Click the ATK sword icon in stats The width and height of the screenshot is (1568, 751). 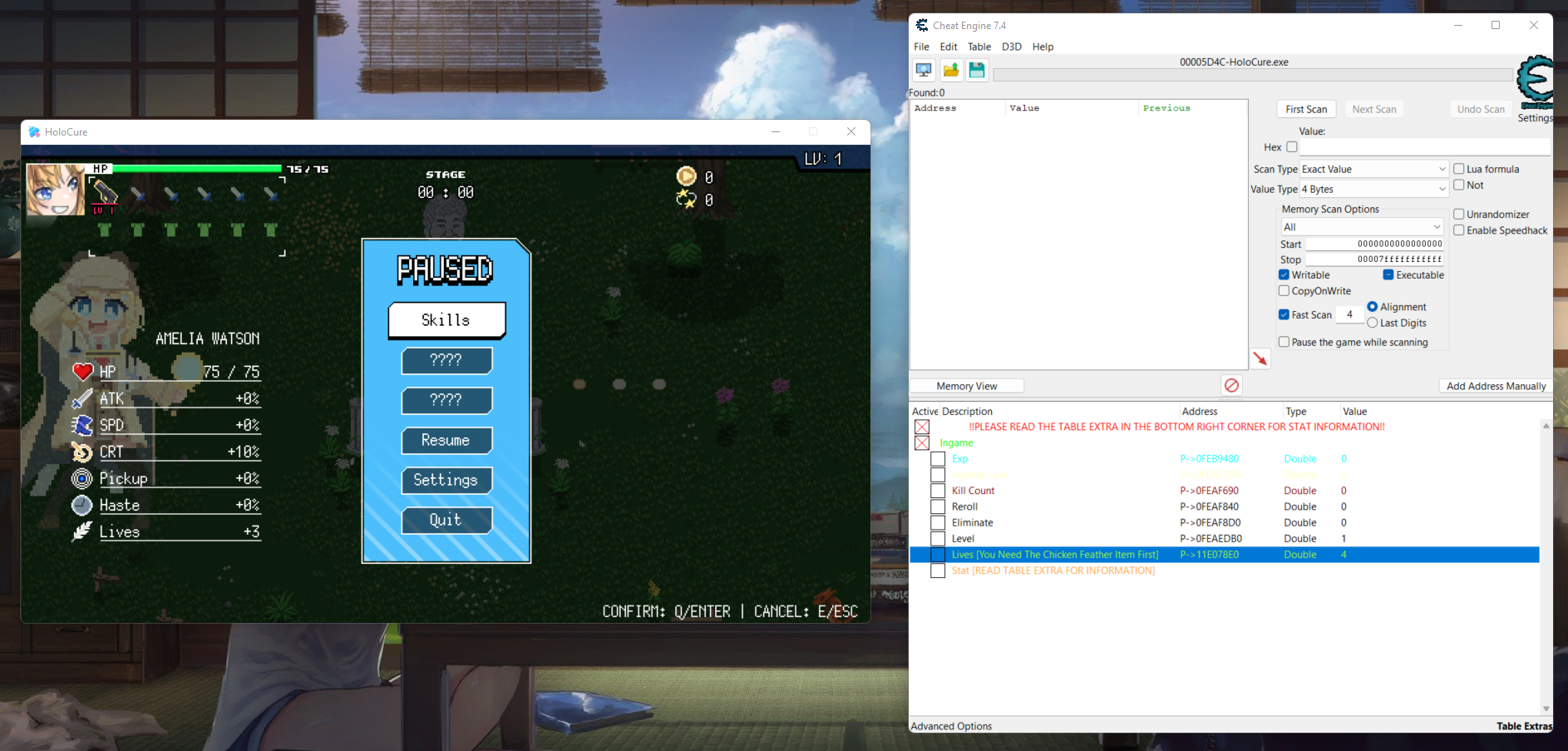point(82,399)
